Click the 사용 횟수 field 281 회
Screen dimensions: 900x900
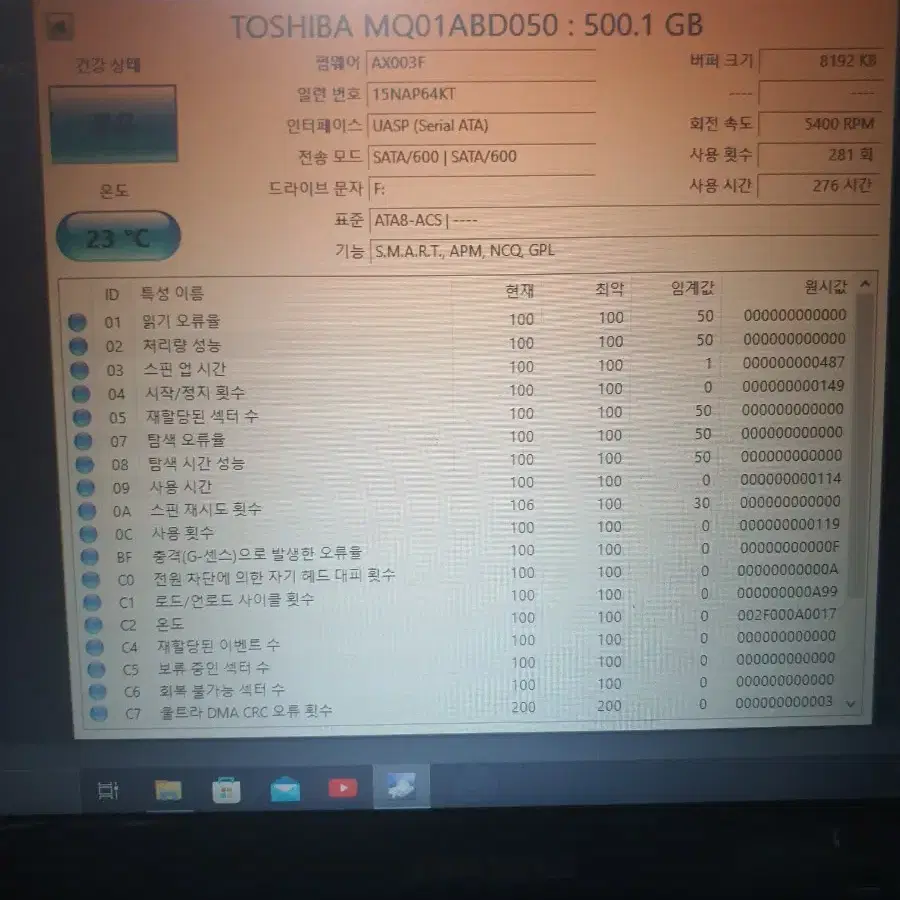click(818, 154)
